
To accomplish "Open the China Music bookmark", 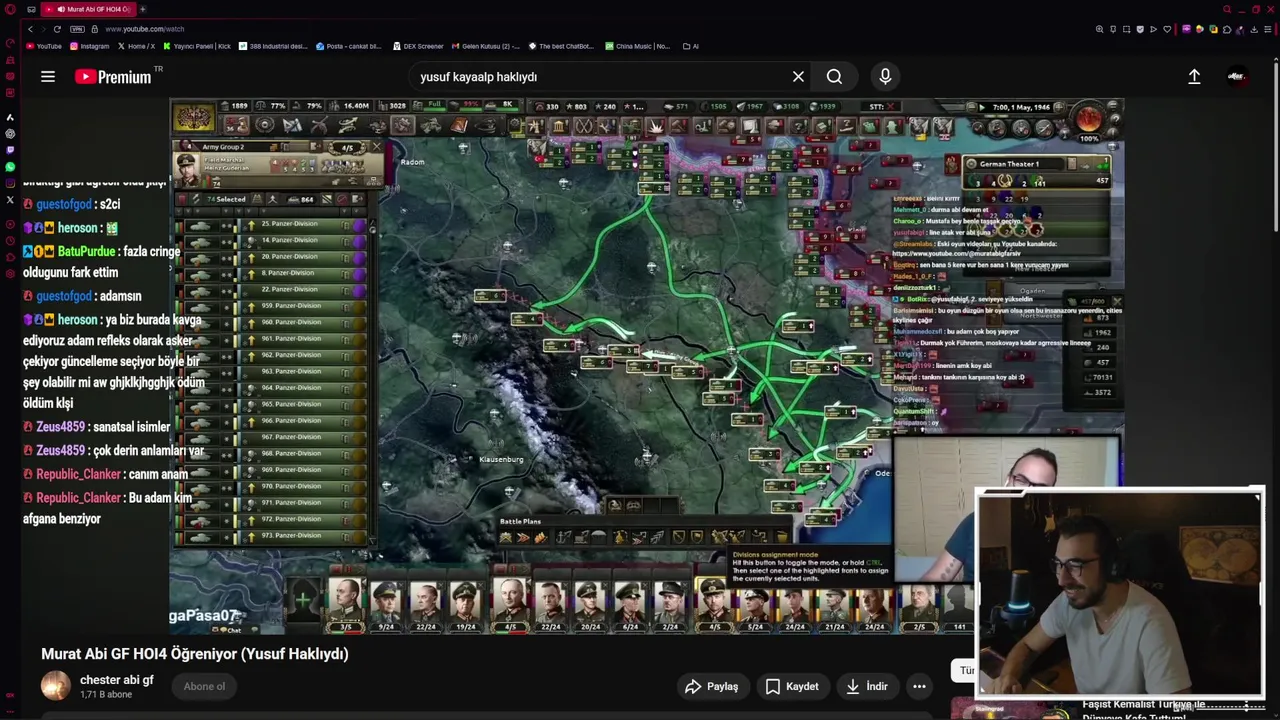I will tap(638, 46).
